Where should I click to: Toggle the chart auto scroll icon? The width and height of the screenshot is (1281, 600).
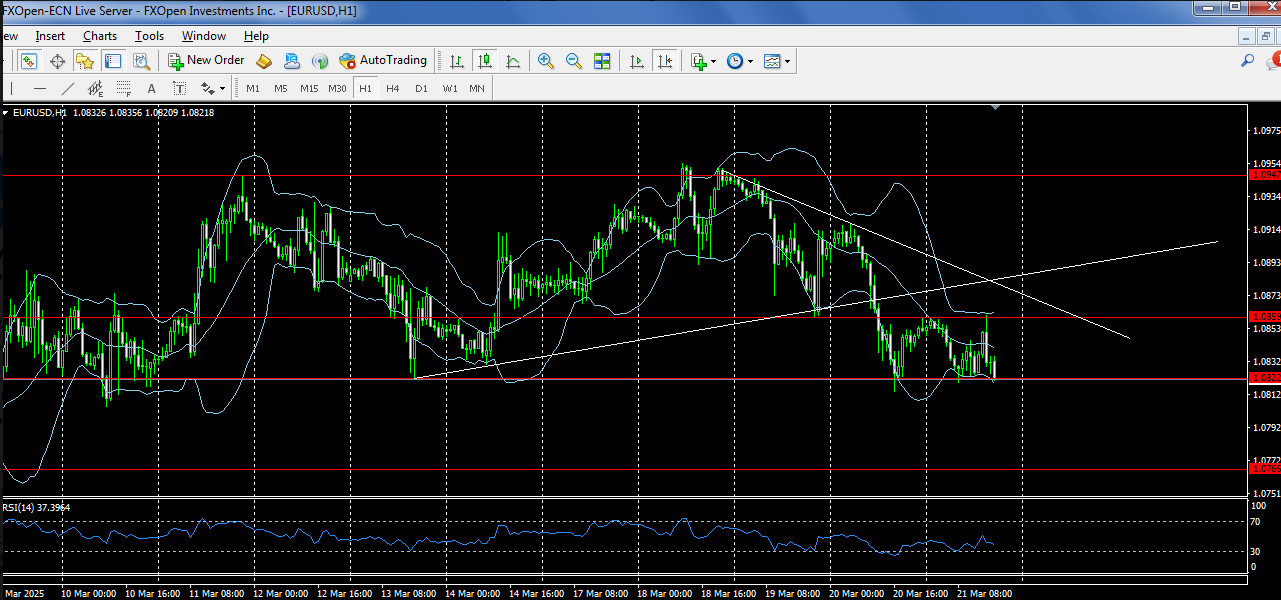click(637, 61)
